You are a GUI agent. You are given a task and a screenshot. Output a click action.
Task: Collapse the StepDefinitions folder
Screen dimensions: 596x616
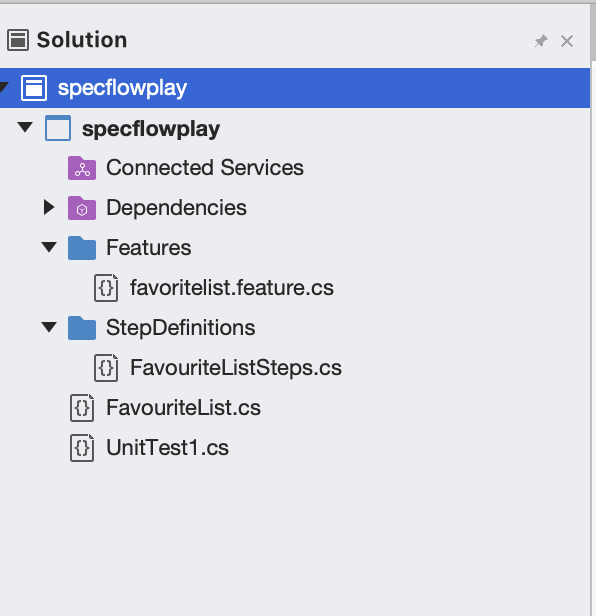click(x=49, y=327)
